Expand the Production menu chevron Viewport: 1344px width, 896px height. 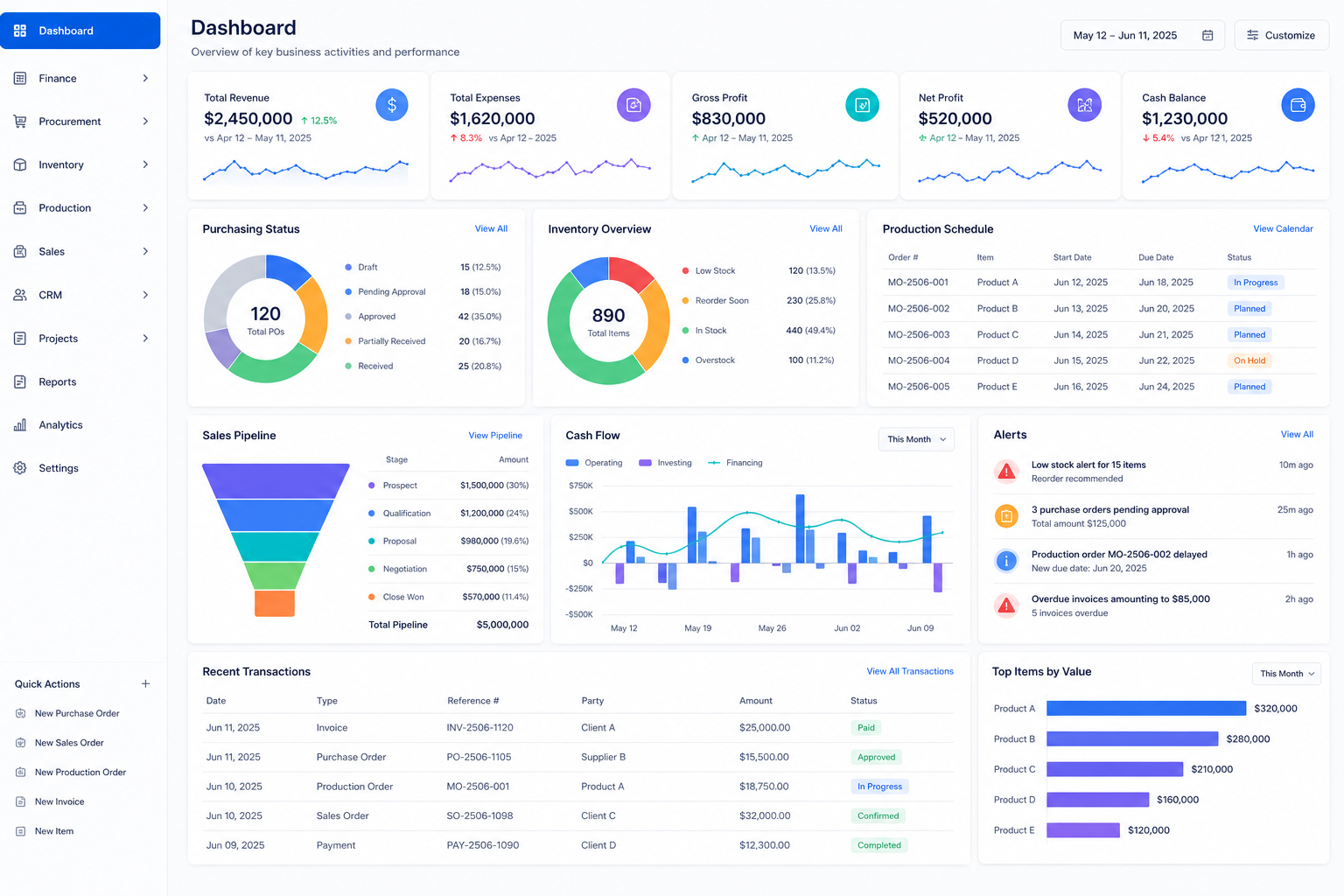pyautogui.click(x=145, y=208)
